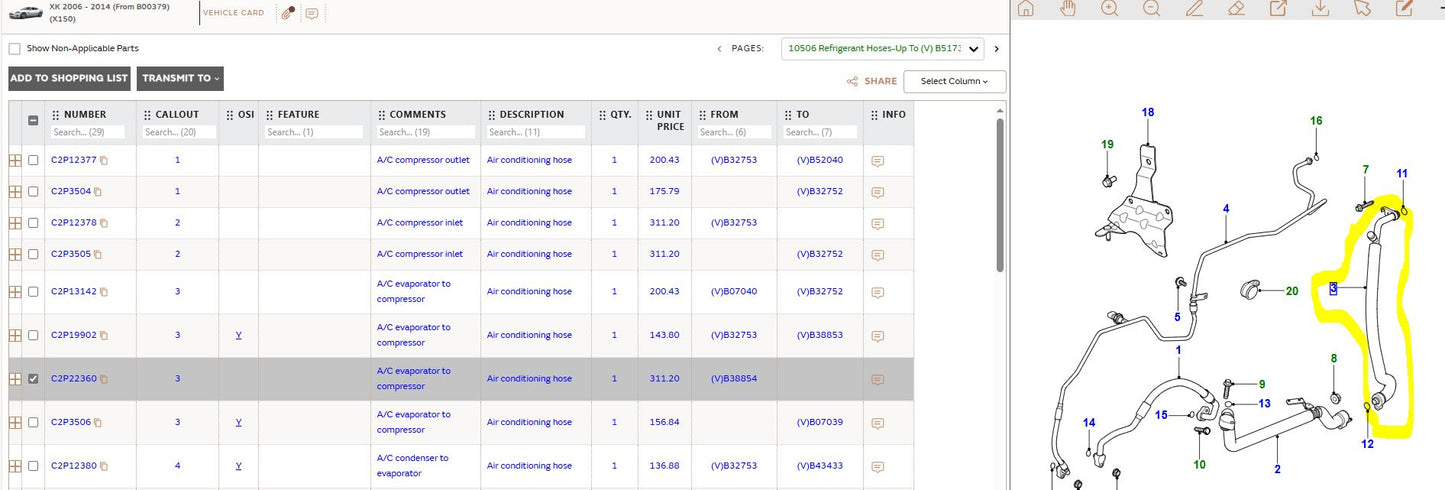This screenshot has width=1445, height=490.
Task: Open grid icon for C2P3506 row
Action: (x=15, y=422)
